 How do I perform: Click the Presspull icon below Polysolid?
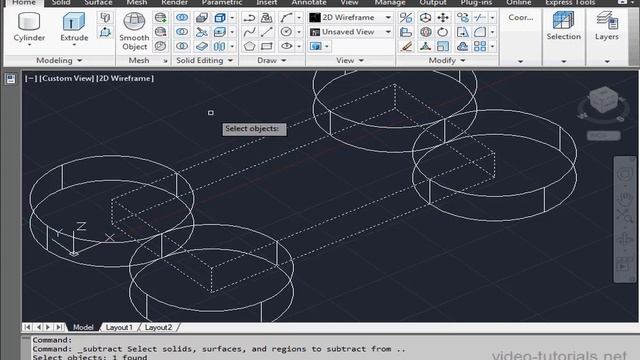(105, 32)
